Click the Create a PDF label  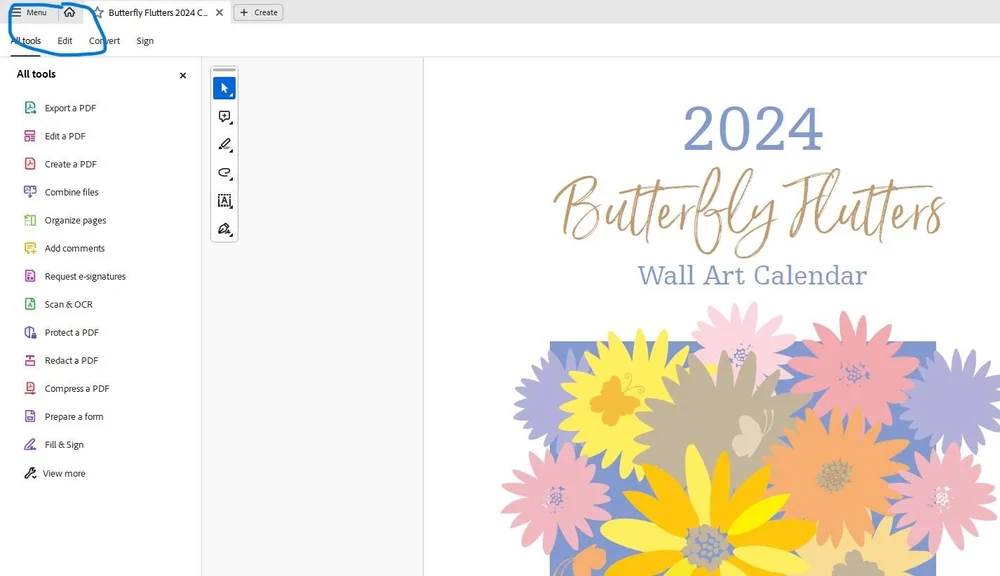[71, 164]
